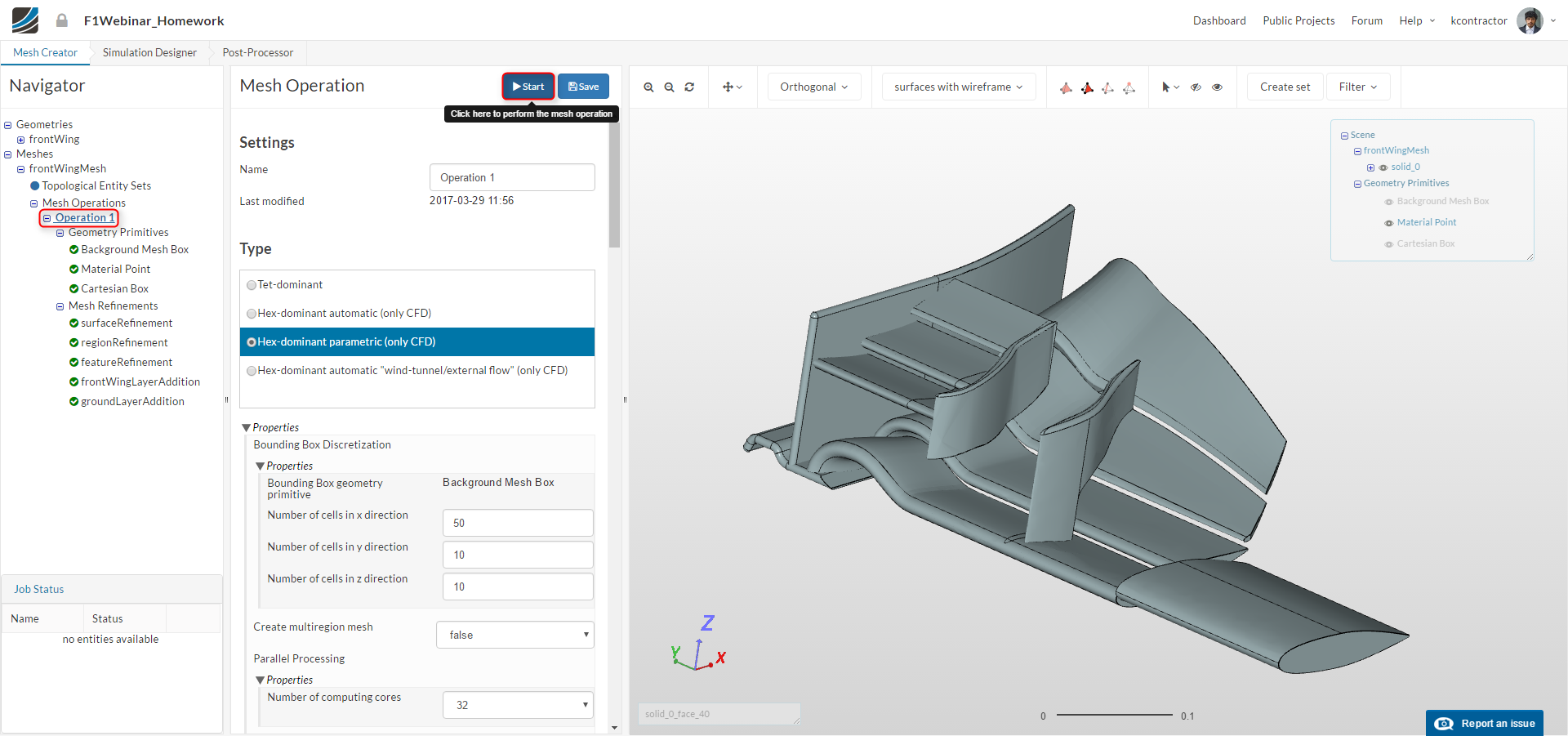This screenshot has width=1568, height=736.
Task: Click the zoom in magnifier icon
Action: click(648, 87)
